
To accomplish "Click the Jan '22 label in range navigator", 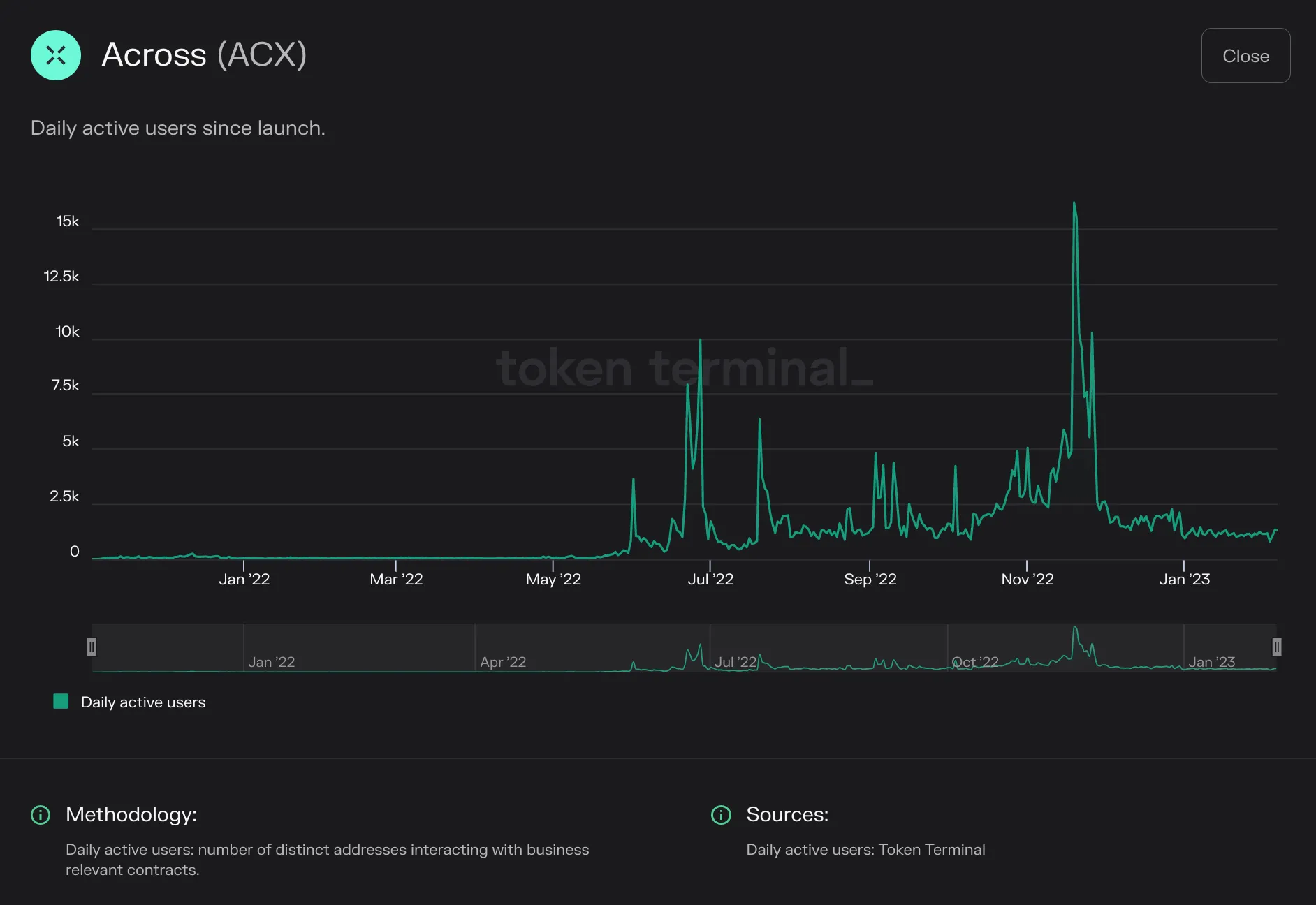I will 272,662.
